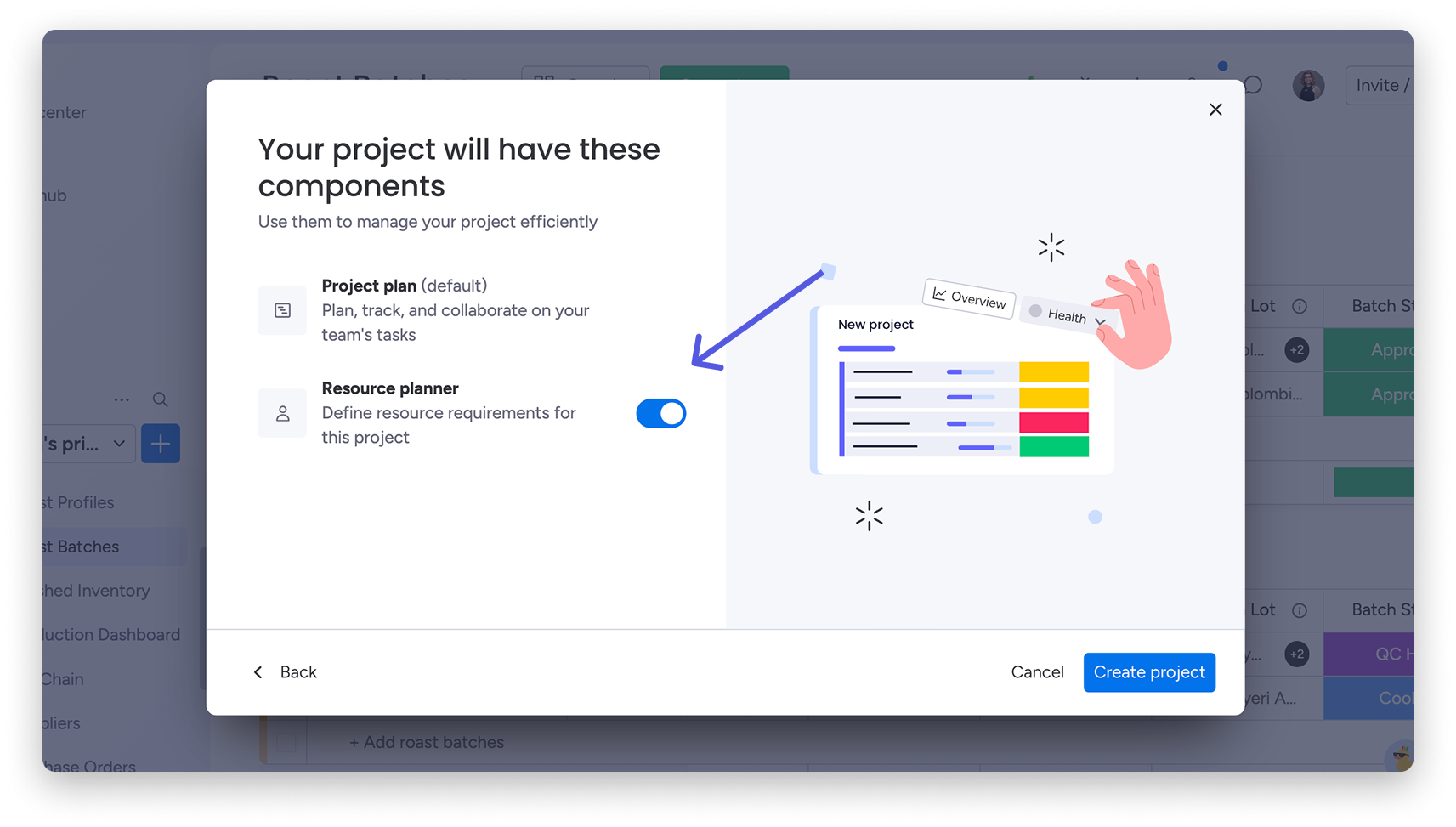Click the +2 badge in the lower table
Screen dimensions: 1456x827
pos(1297,654)
